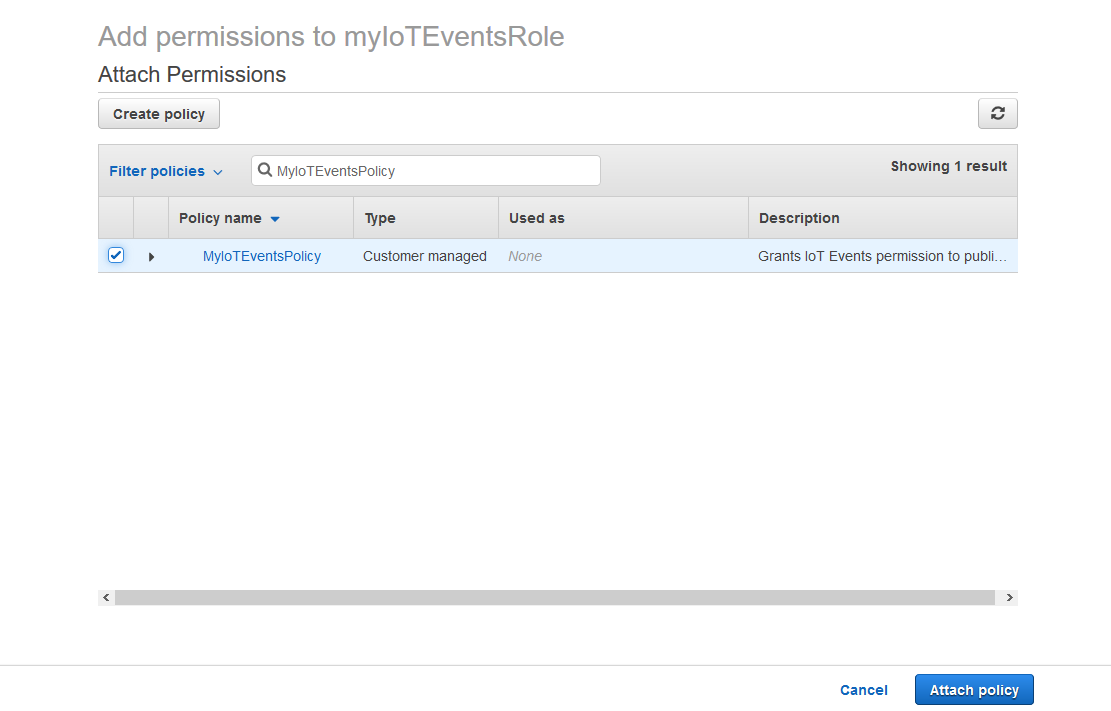The width and height of the screenshot is (1111, 711).
Task: Open the Filter policies dropdown
Action: point(166,171)
